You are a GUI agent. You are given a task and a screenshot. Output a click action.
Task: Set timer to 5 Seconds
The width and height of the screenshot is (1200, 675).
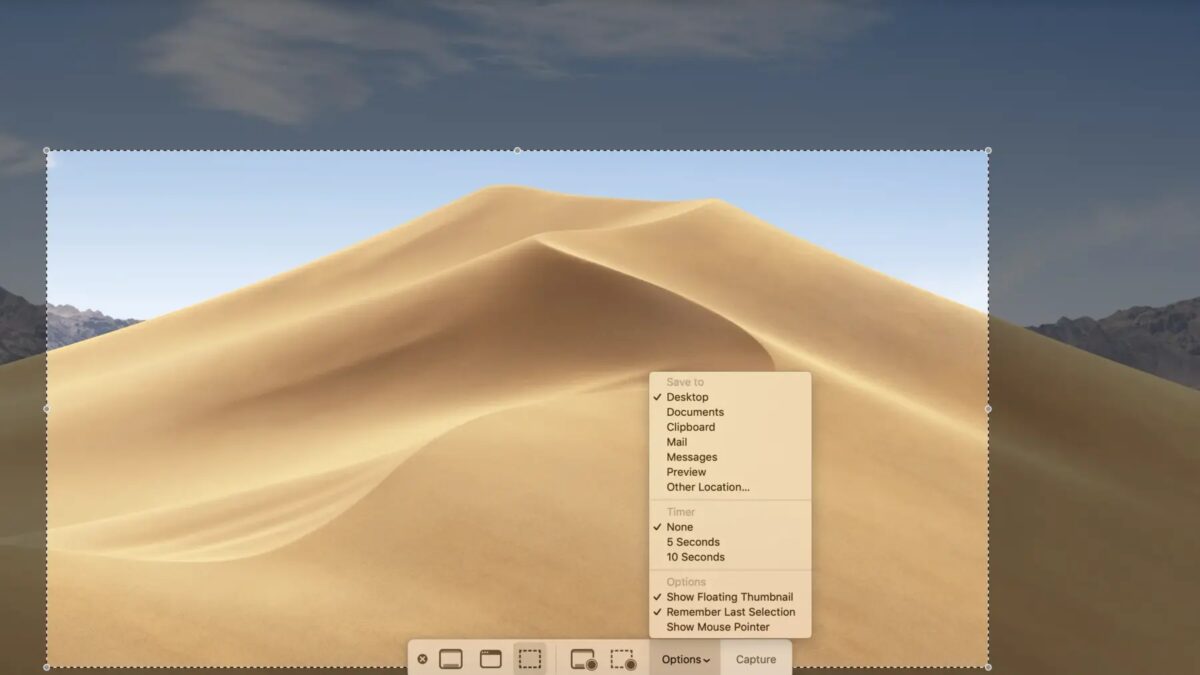point(695,542)
